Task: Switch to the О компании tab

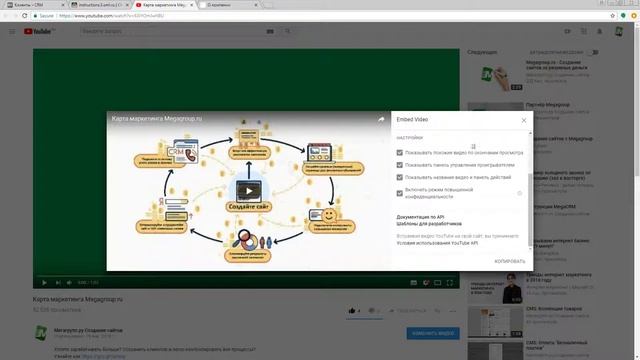Action: pyautogui.click(x=229, y=5)
